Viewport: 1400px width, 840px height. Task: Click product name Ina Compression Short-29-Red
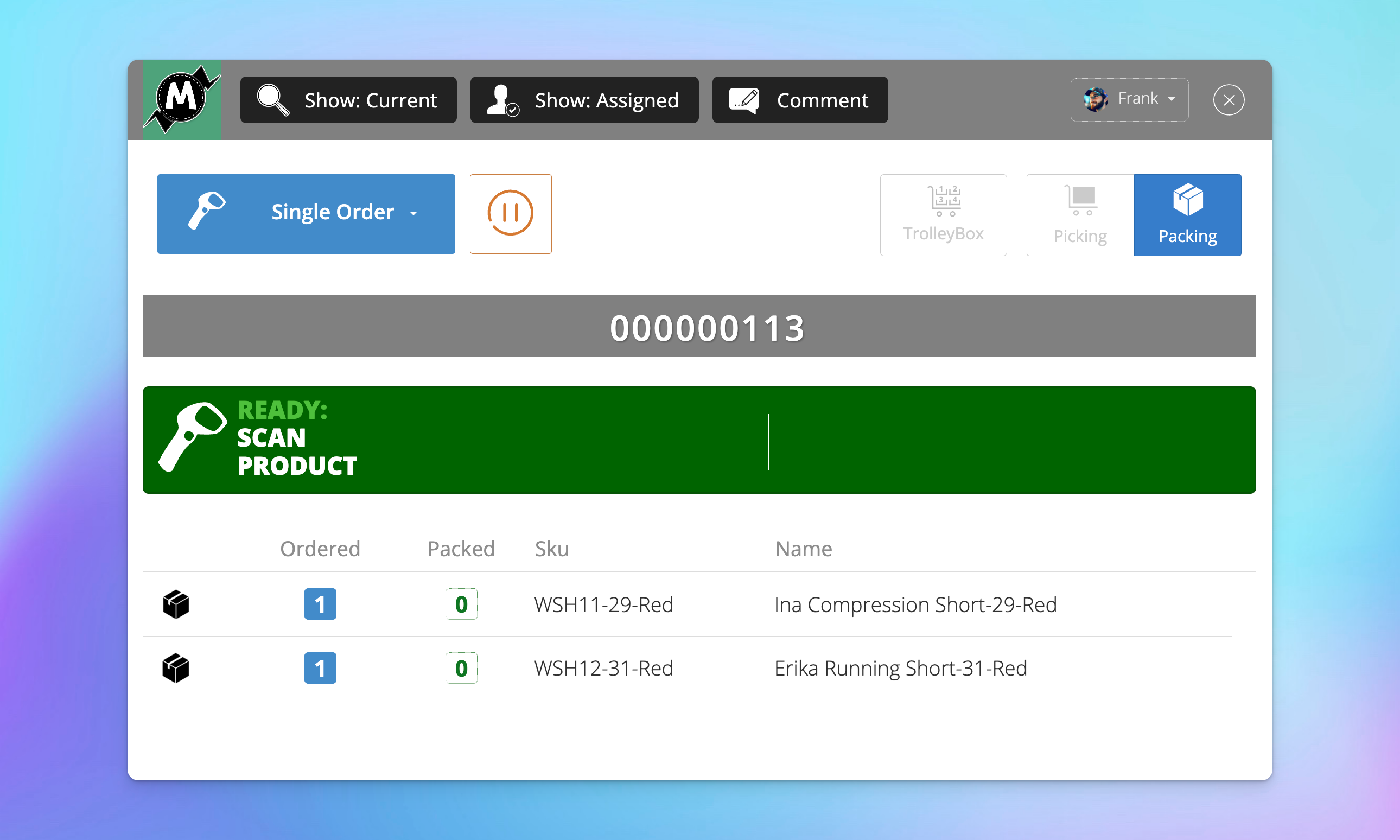915,604
